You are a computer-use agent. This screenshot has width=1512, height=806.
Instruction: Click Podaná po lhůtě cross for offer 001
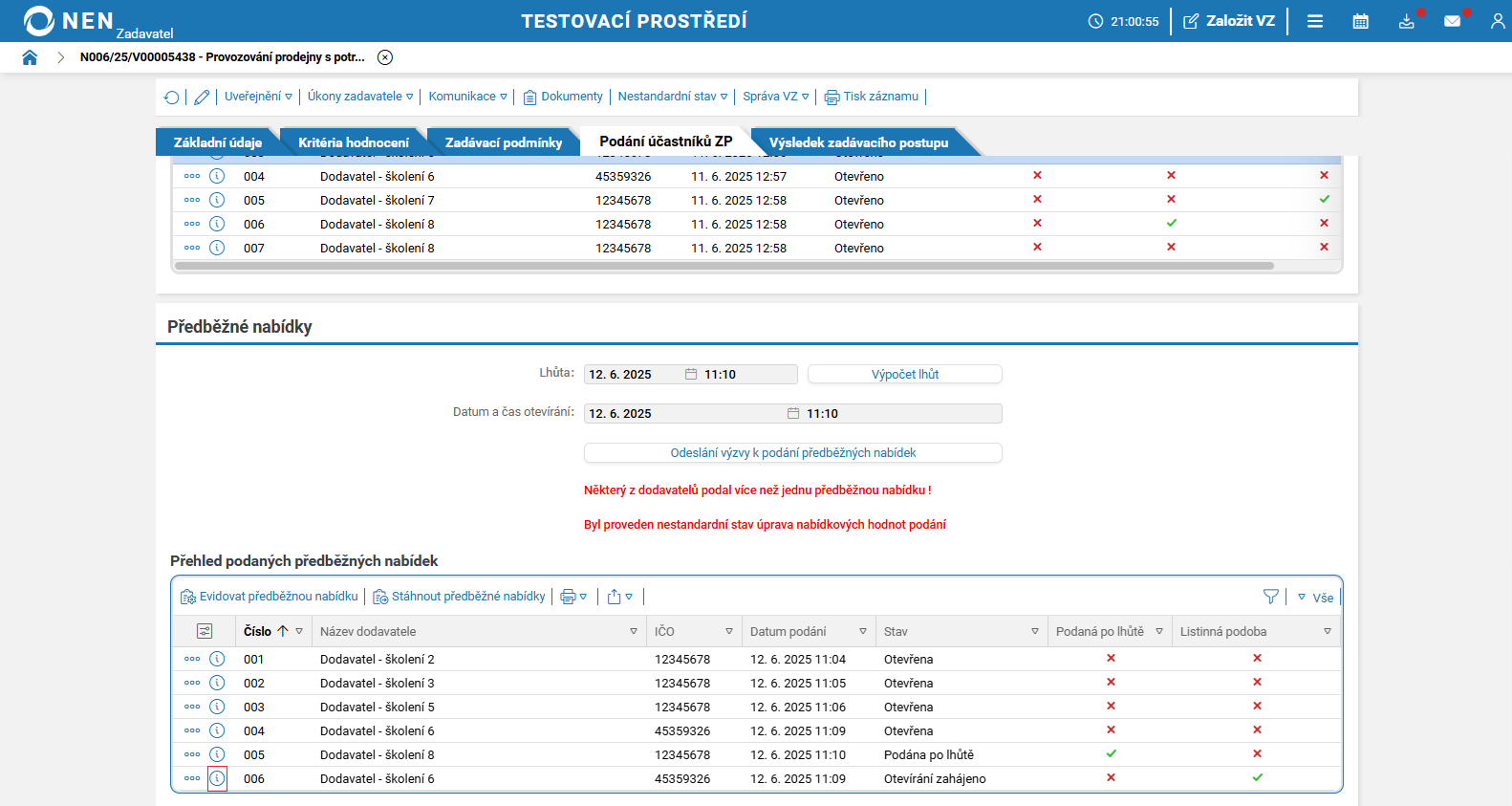[x=1112, y=658]
